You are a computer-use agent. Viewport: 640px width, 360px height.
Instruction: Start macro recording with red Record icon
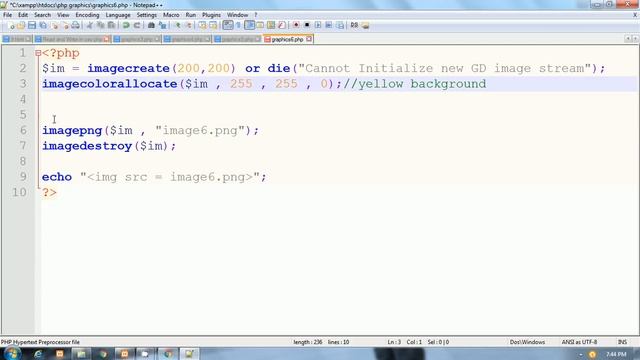point(296,25)
